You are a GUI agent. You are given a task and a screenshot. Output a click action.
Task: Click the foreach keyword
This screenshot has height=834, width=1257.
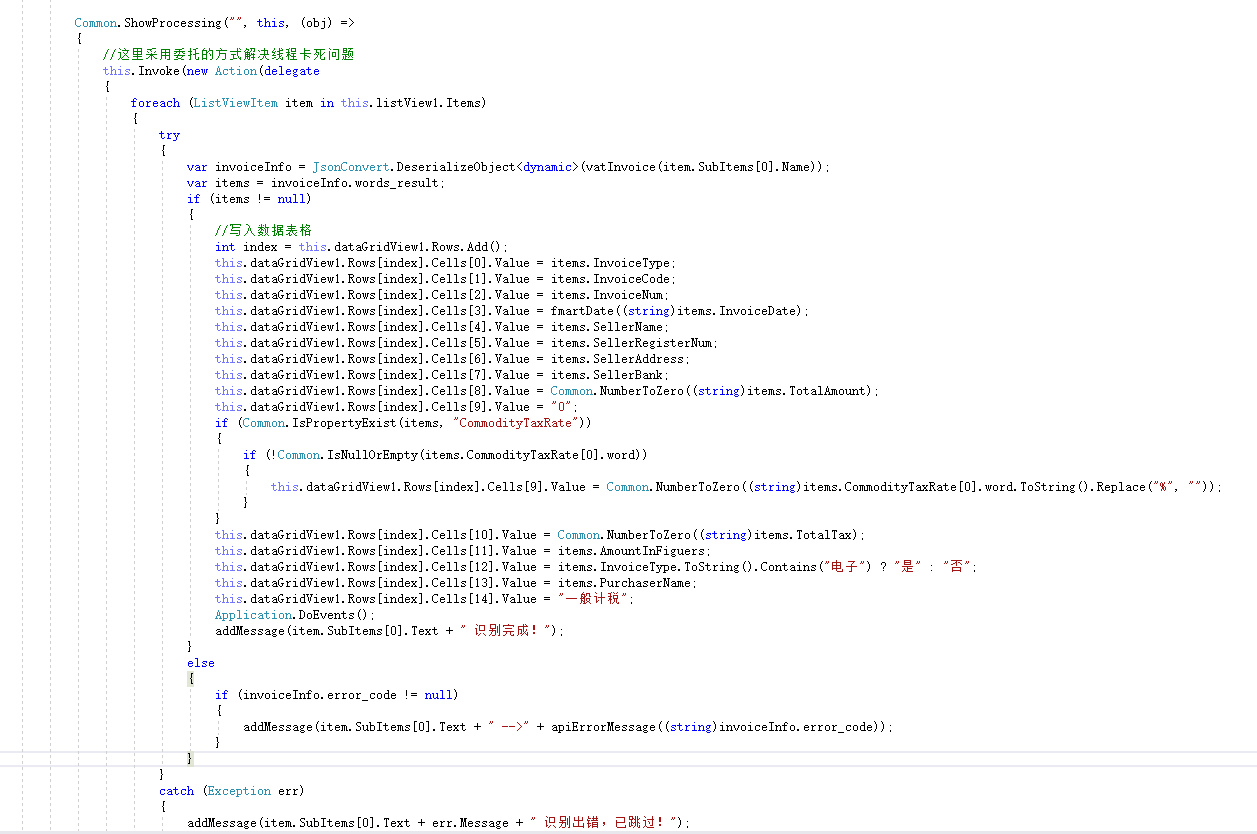pos(155,103)
